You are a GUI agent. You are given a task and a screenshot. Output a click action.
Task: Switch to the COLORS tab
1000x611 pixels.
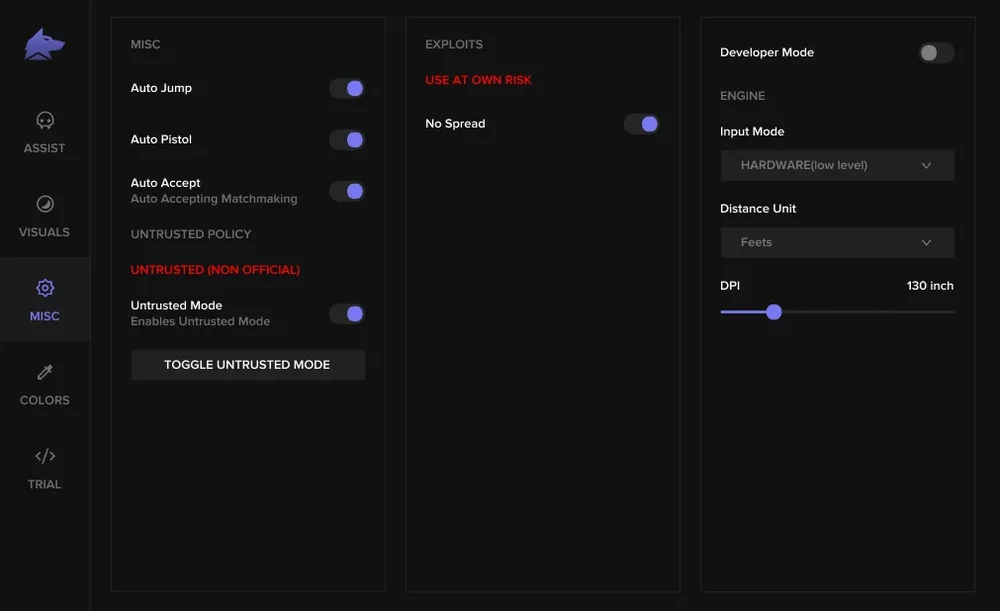coord(44,385)
